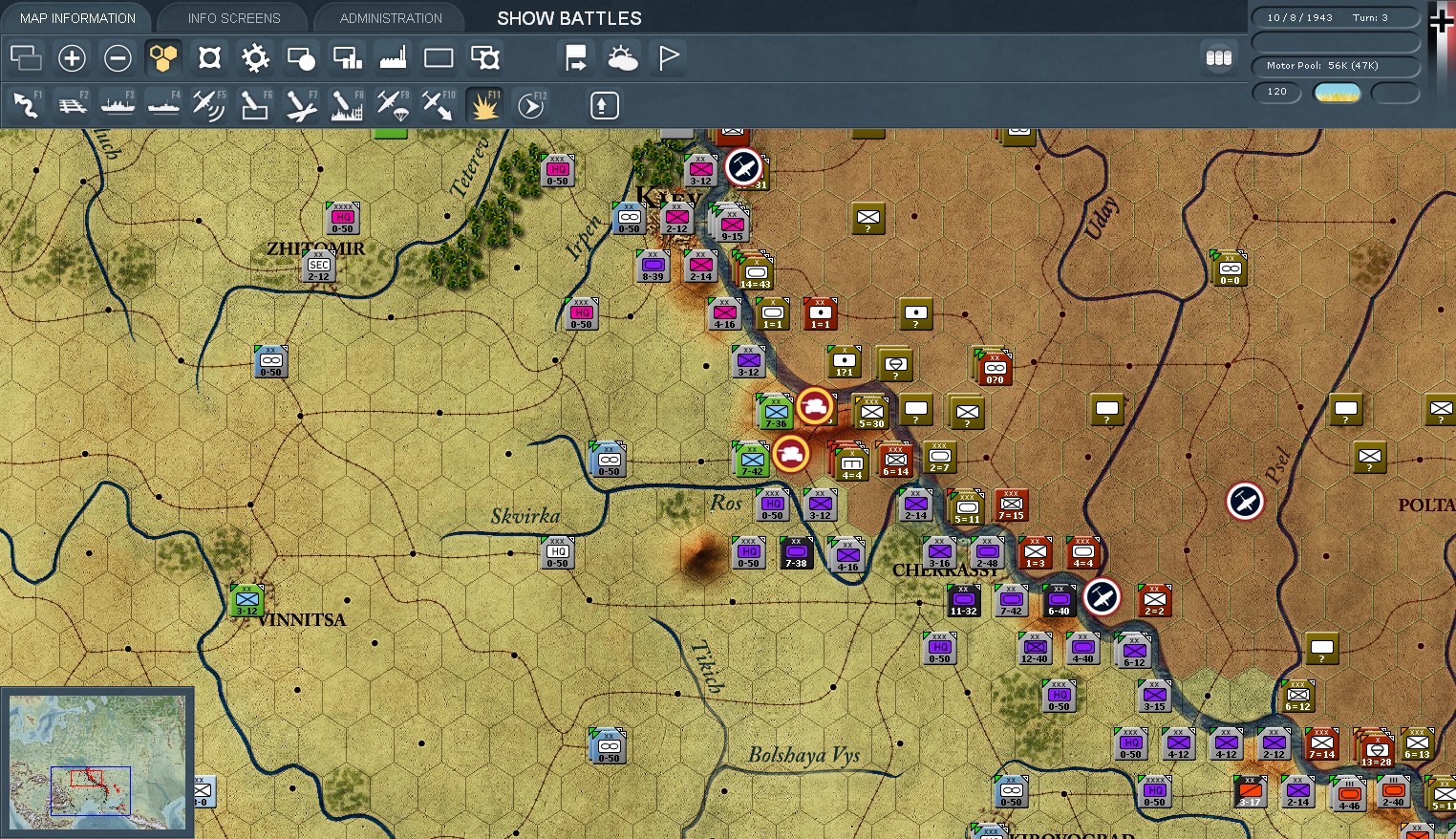Image resolution: width=1456 pixels, height=839 pixels.
Task: Click the German cross flag in corner
Action: pyautogui.click(x=1441, y=21)
